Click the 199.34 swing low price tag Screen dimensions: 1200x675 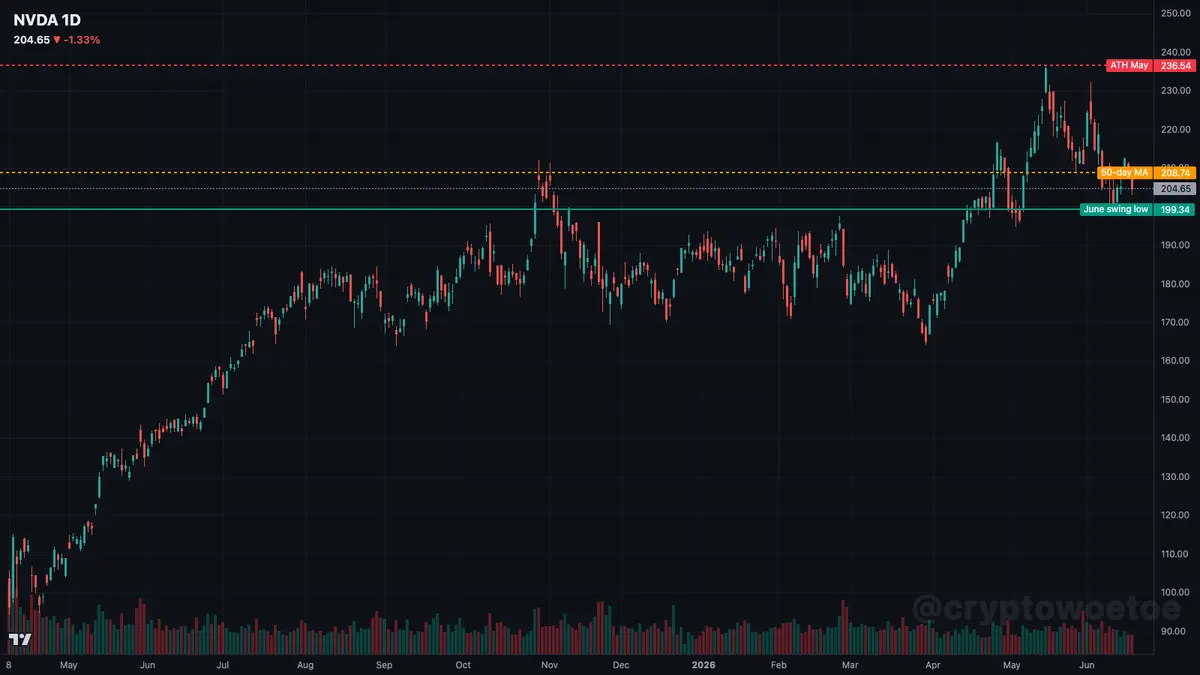coord(1175,210)
